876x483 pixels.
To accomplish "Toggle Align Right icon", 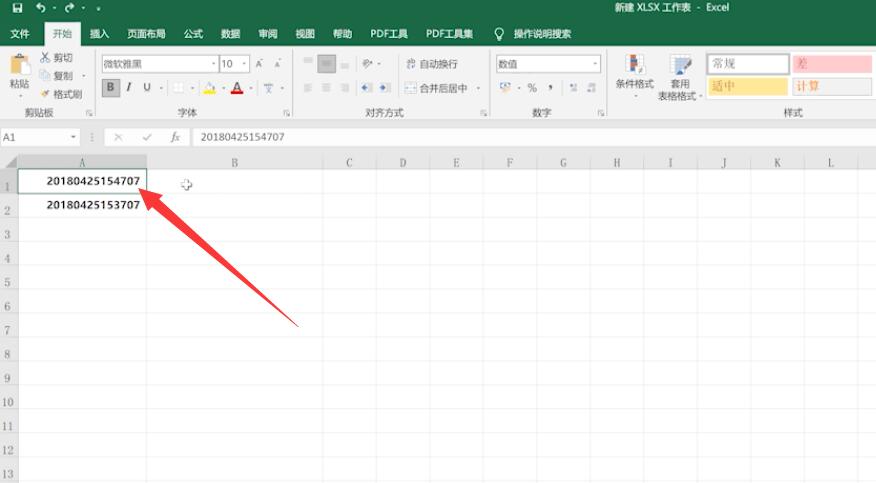I will (x=345, y=88).
